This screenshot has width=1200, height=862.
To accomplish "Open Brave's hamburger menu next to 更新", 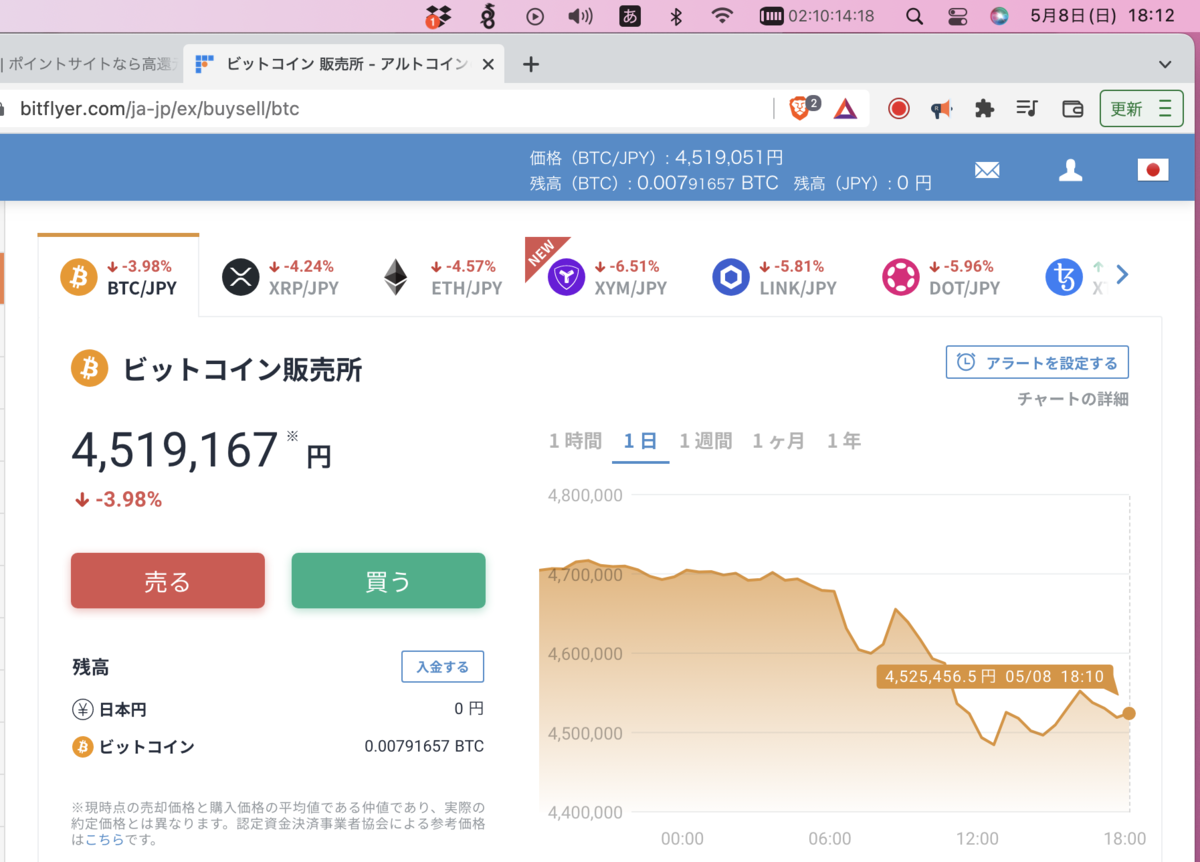I will click(1165, 108).
